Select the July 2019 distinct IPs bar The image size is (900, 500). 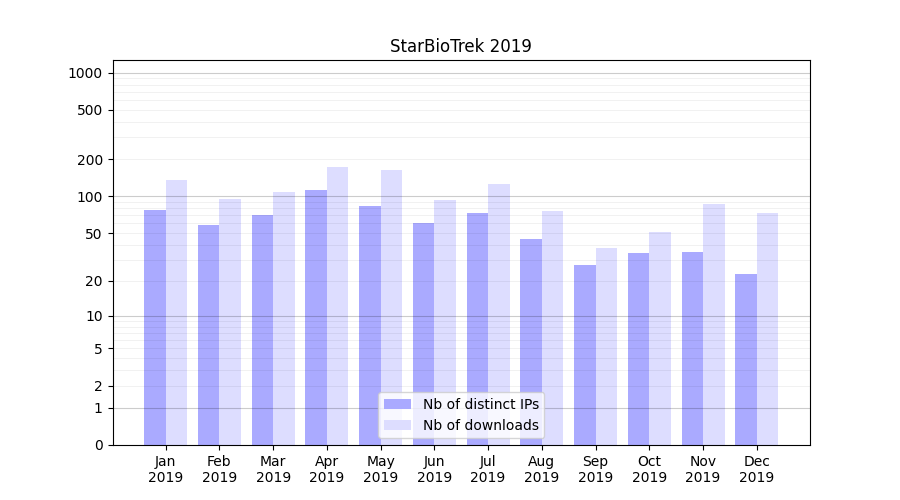(477, 328)
